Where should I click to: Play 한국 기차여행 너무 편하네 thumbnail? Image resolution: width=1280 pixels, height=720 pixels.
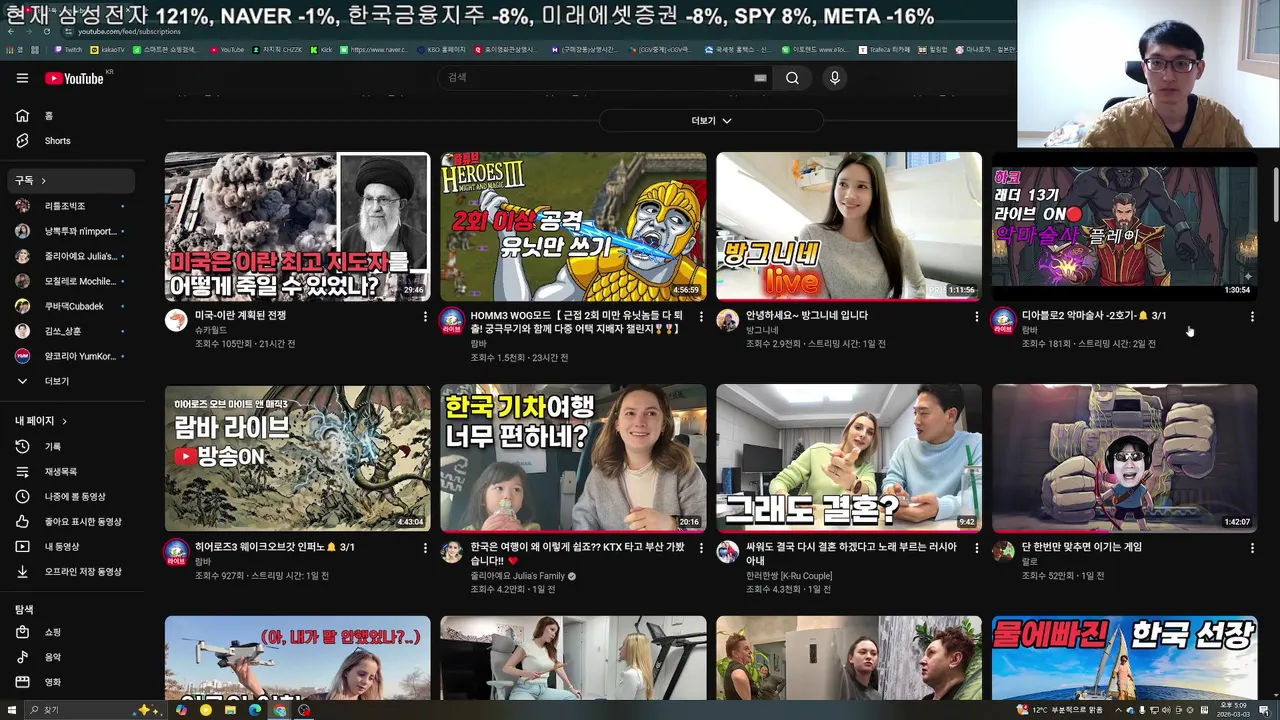(x=573, y=458)
